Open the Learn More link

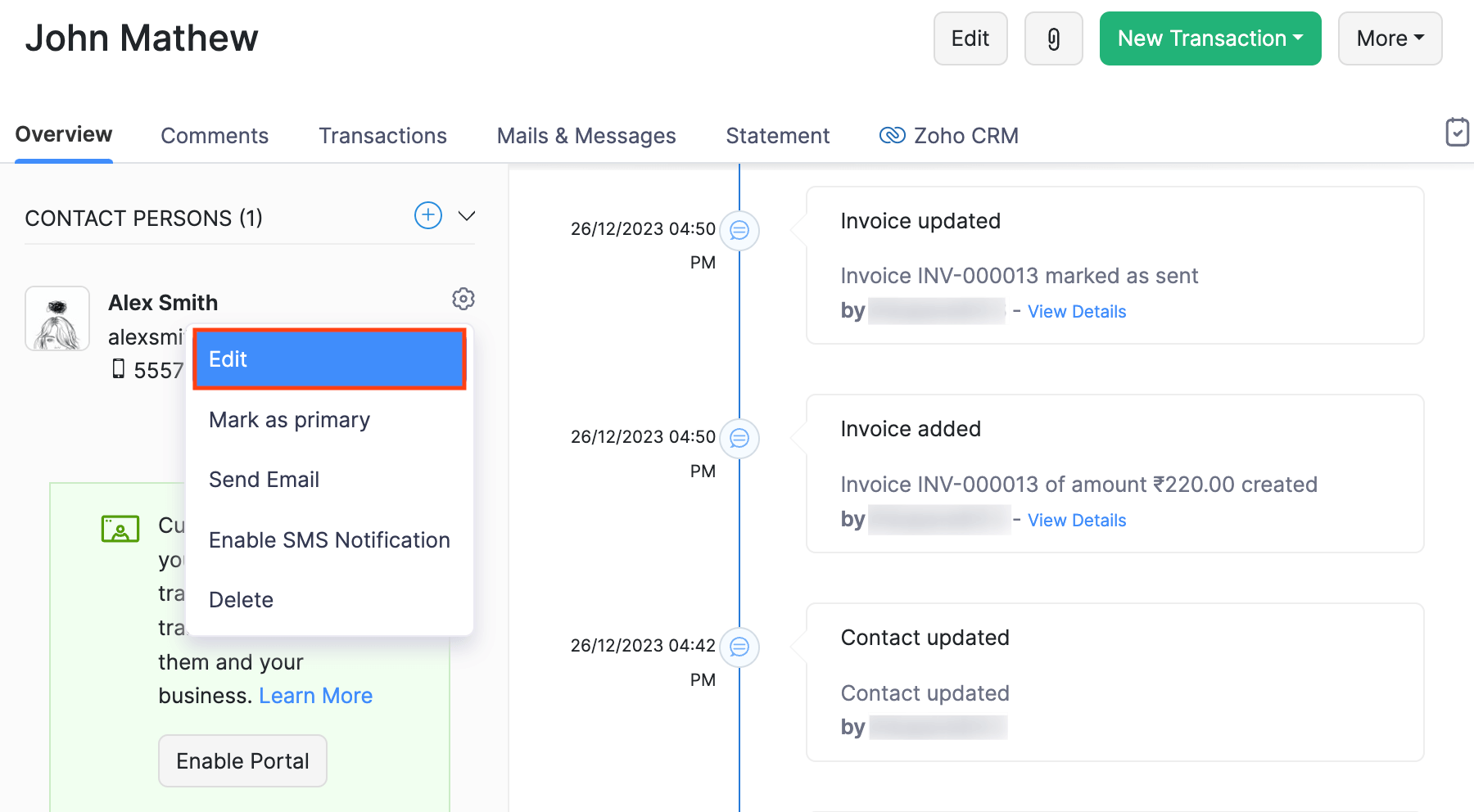click(315, 695)
